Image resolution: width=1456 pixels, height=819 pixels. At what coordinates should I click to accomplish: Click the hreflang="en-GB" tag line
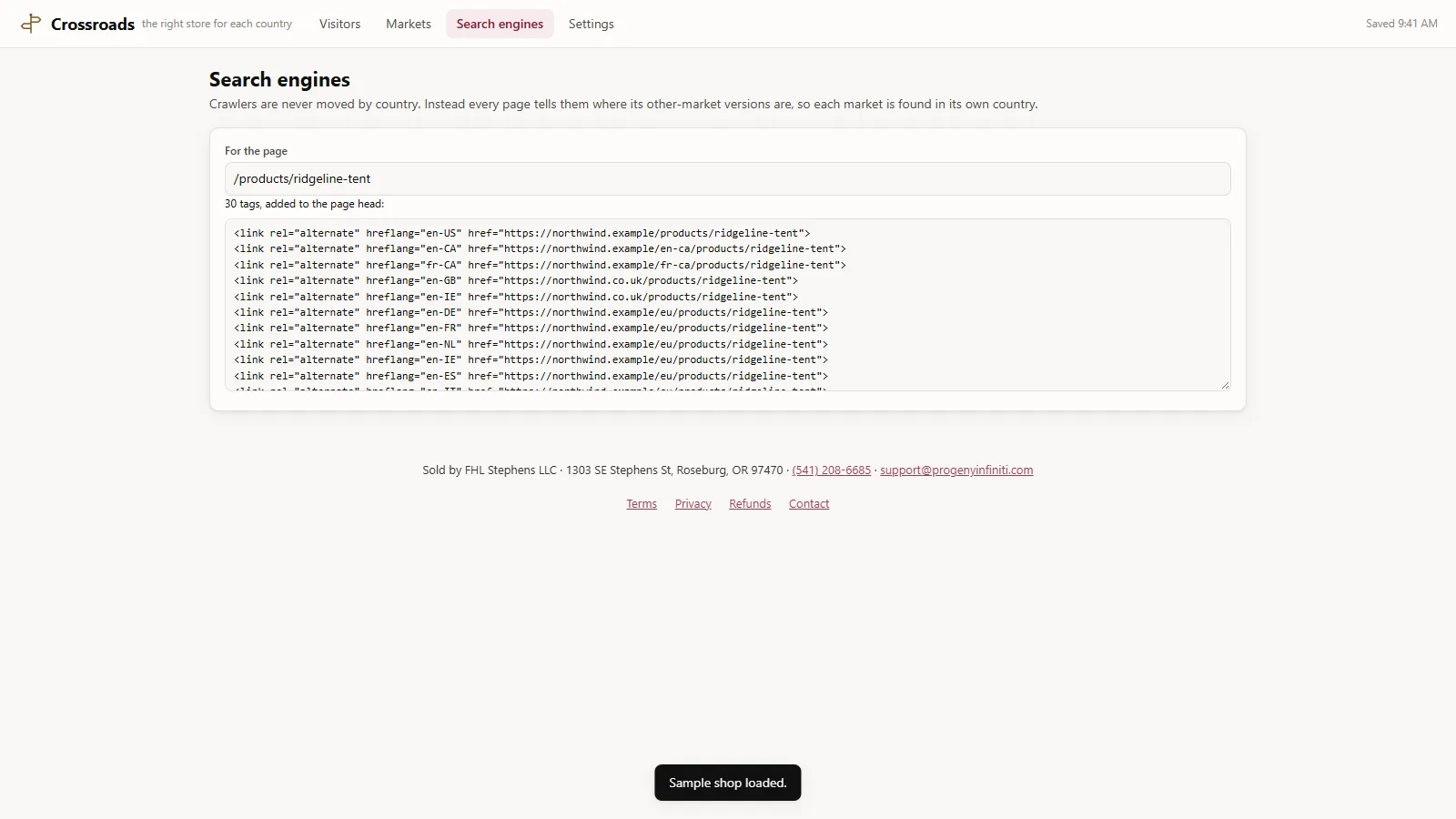coord(516,280)
